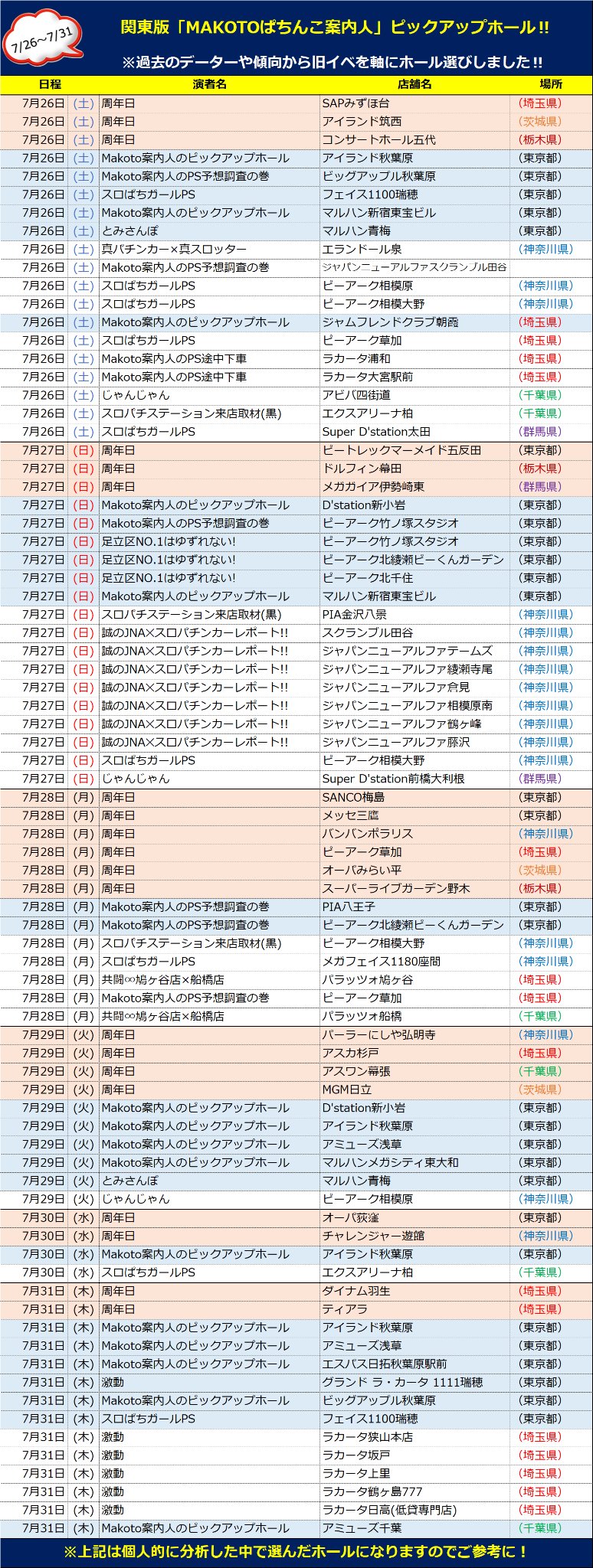Select the ラカータ坂戸 store cell
593x1568 pixels.
pos(414,1455)
